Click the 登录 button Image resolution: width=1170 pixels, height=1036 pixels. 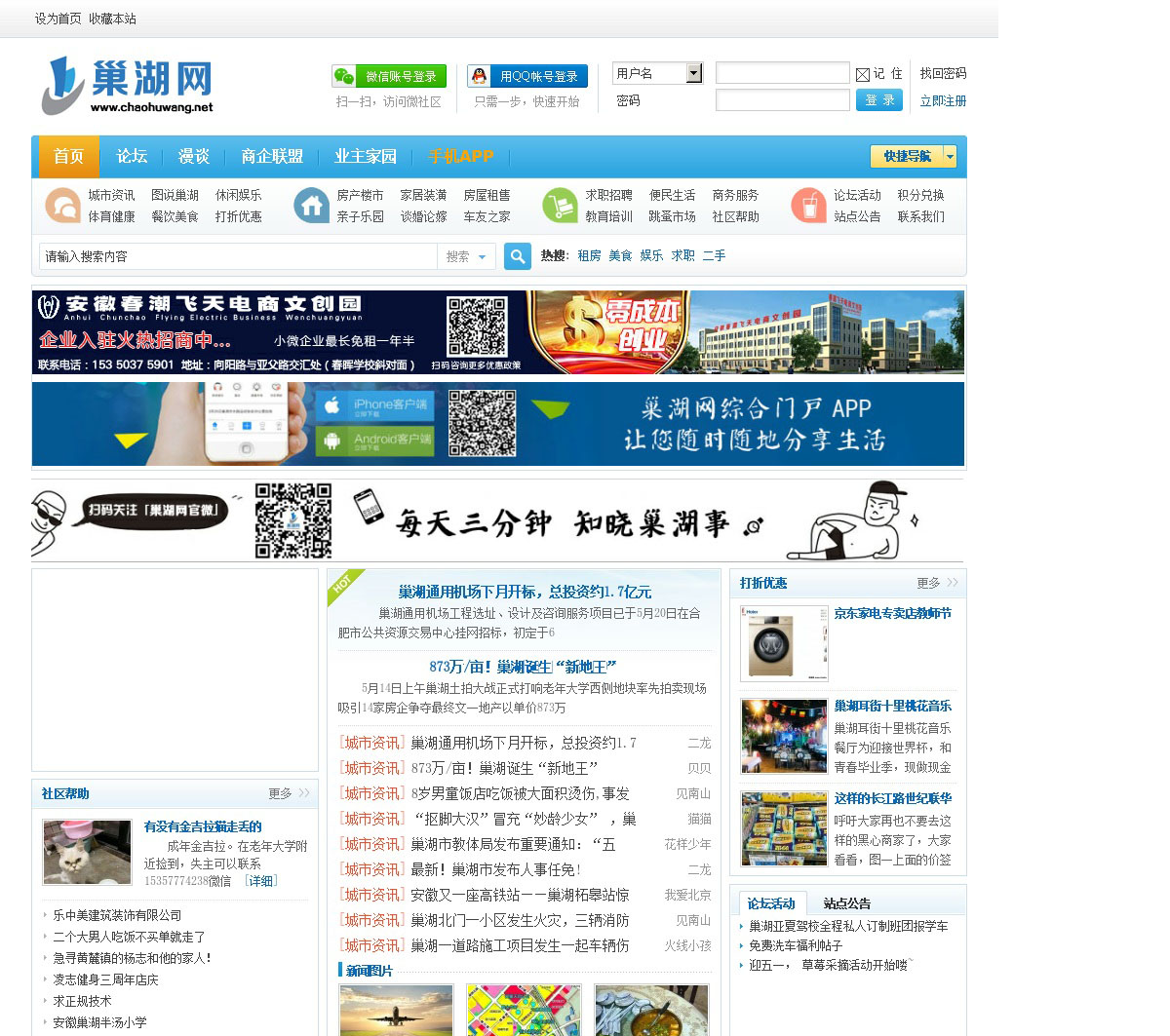pyautogui.click(x=879, y=100)
